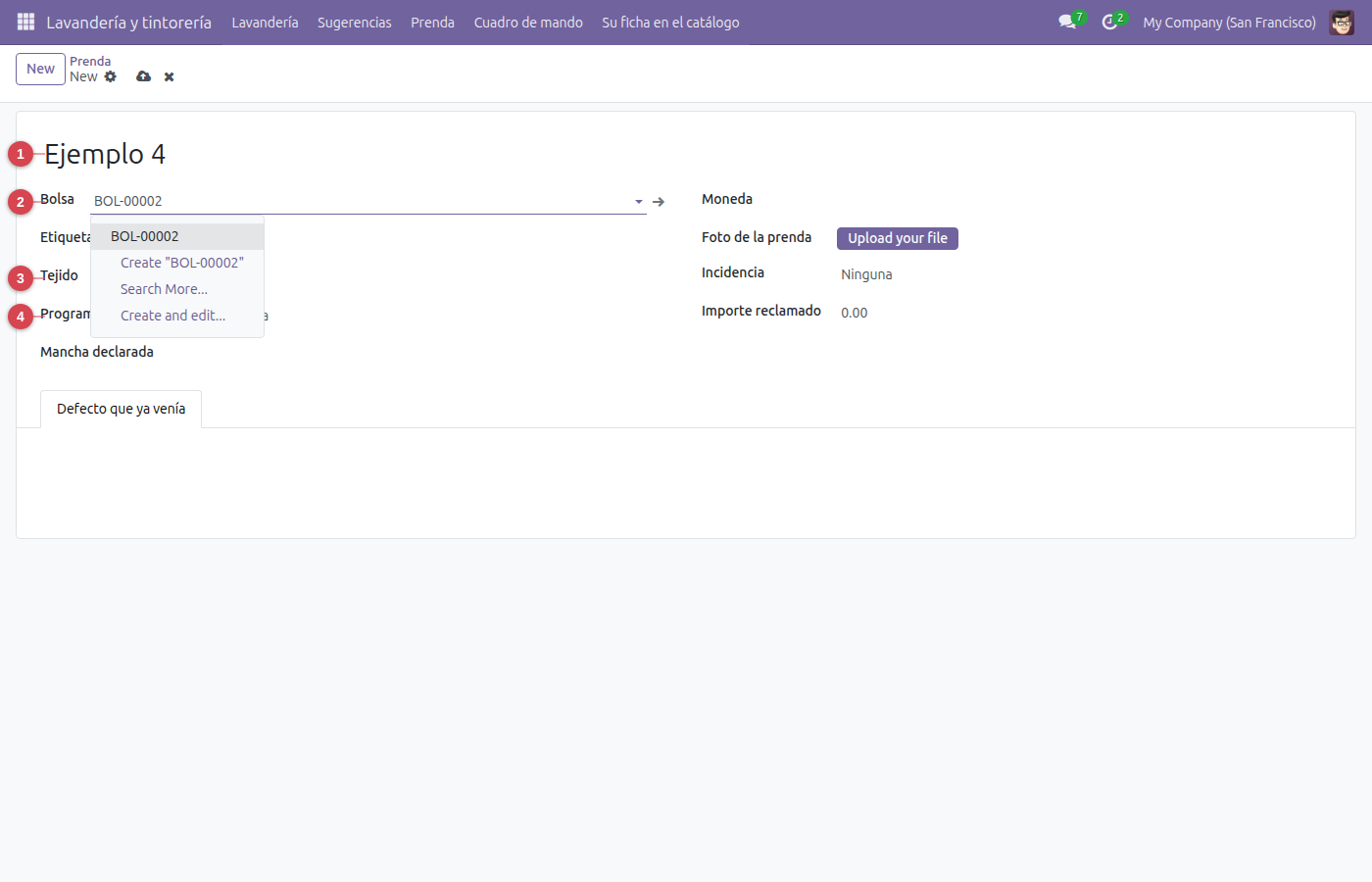Choose Create "BOL-00002" option

(177, 263)
